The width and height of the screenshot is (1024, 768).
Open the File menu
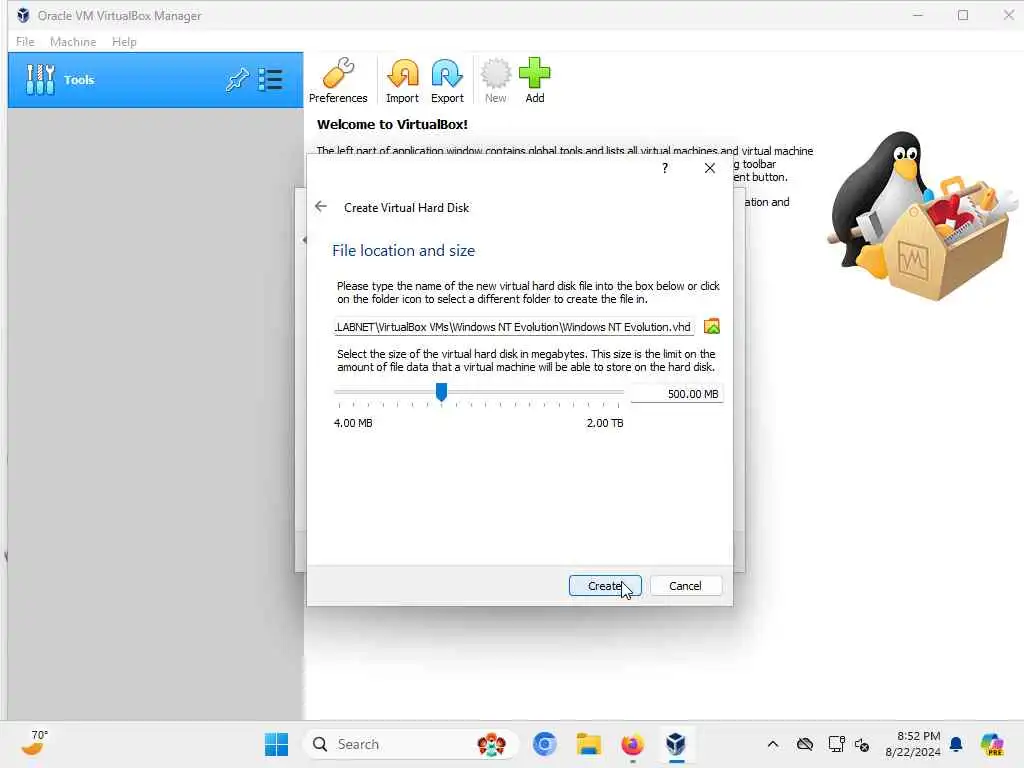point(25,42)
